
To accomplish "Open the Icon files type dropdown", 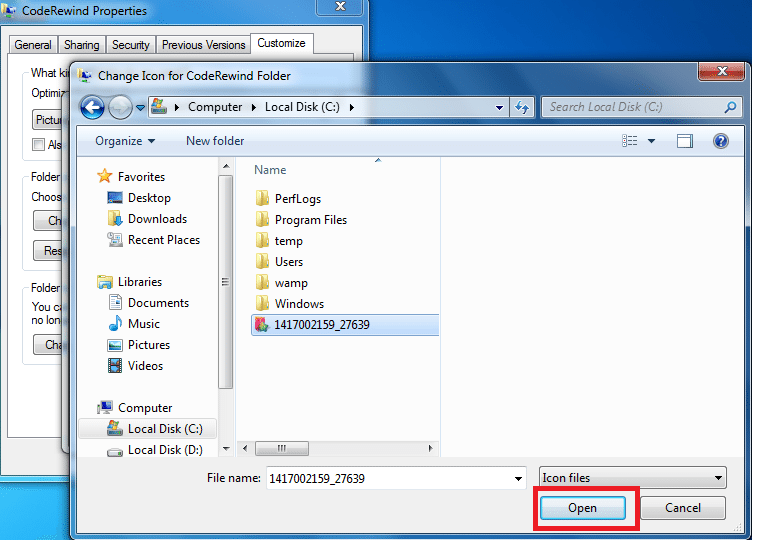I will point(632,478).
